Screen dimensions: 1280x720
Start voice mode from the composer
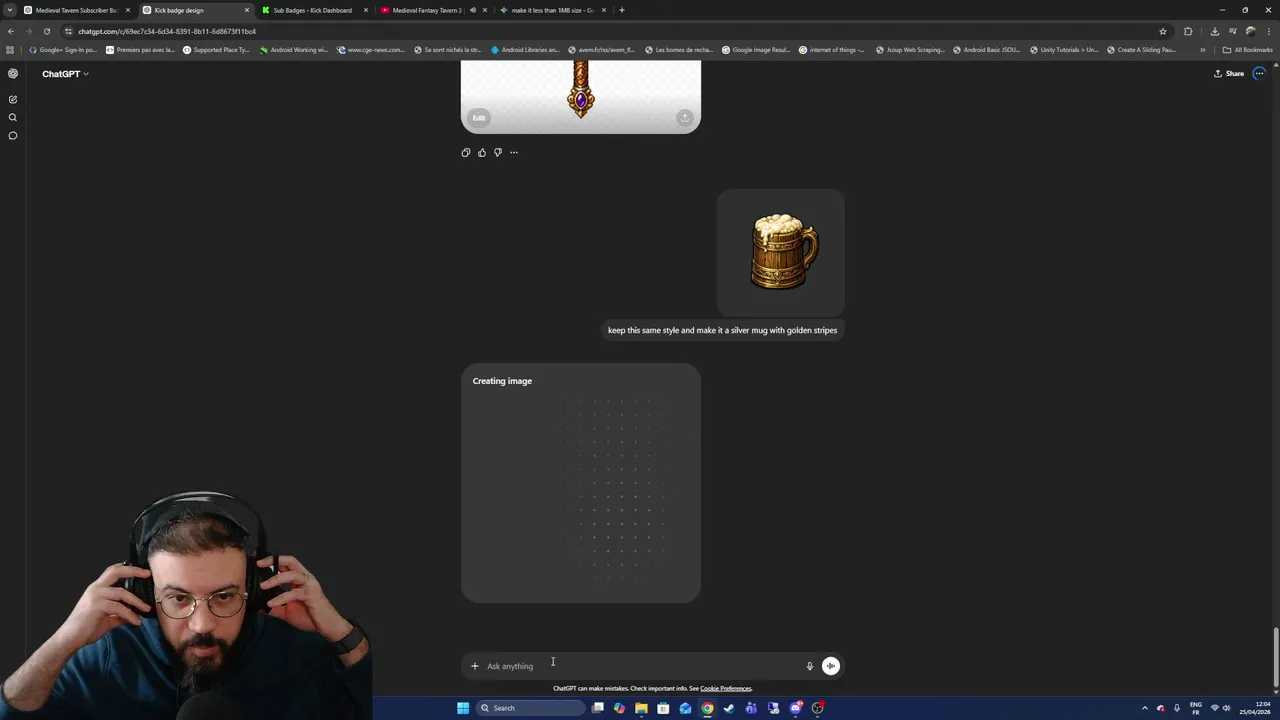831,666
